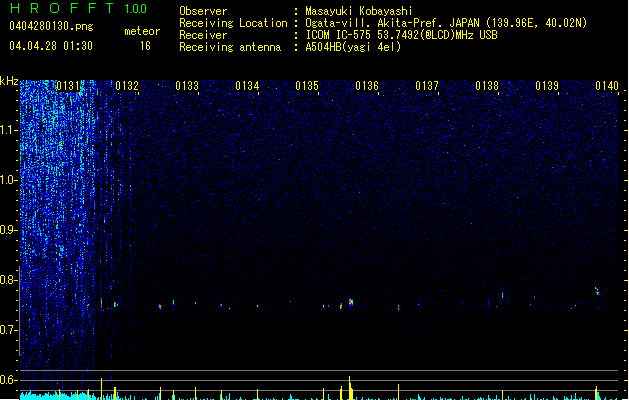This screenshot has width=629, height=400.
Task: Click the 0136 time marker
Action: click(367, 86)
